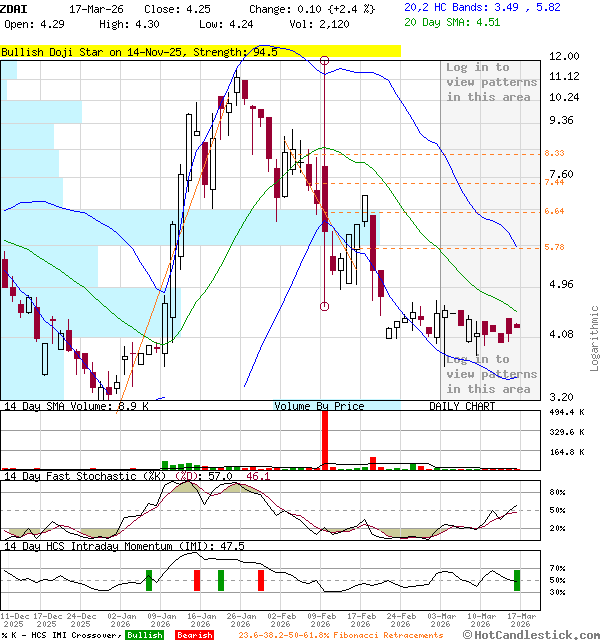Click the HotCandlestick.com watermark link
This screenshot has height=640, width=600.
pos(532,635)
